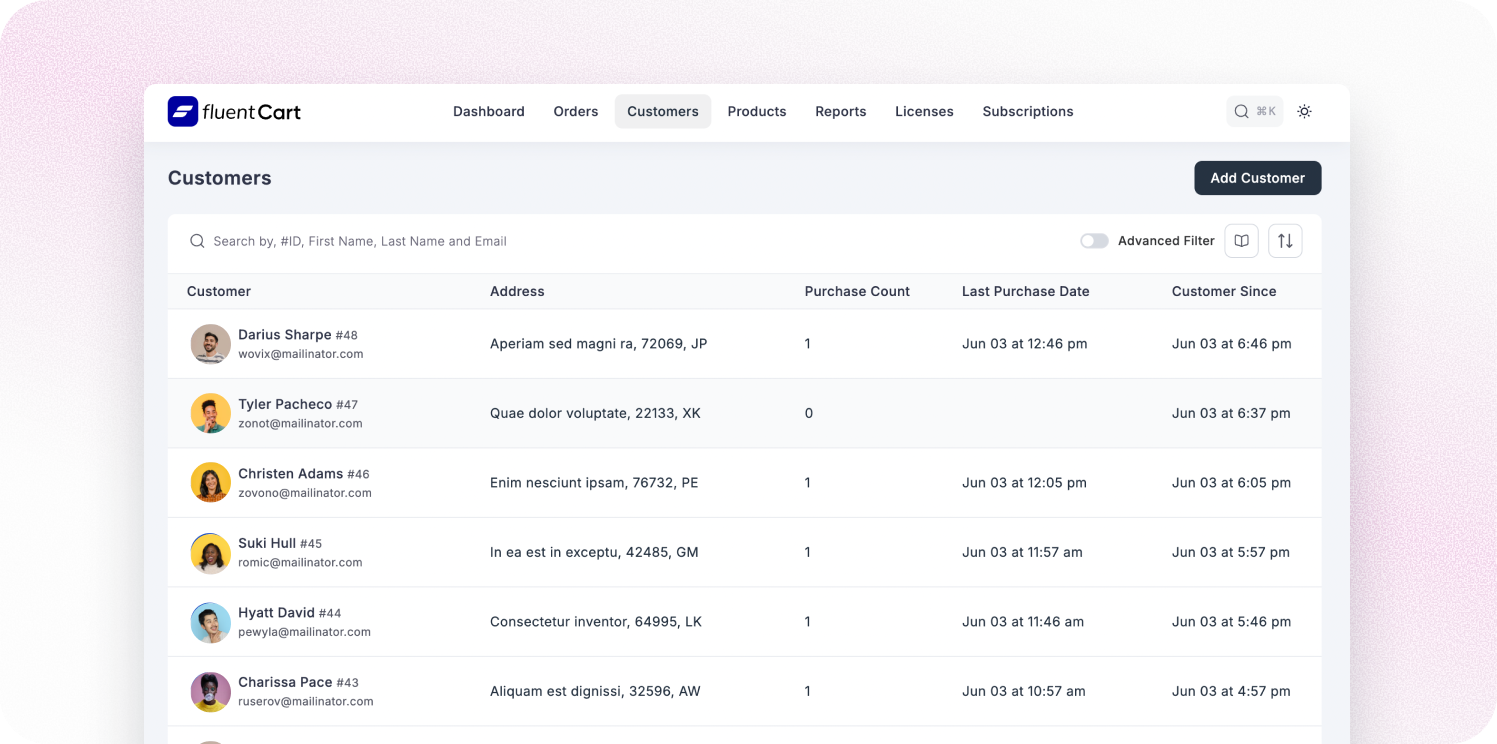Click the Customer column header
The image size is (1497, 744).
(219, 292)
